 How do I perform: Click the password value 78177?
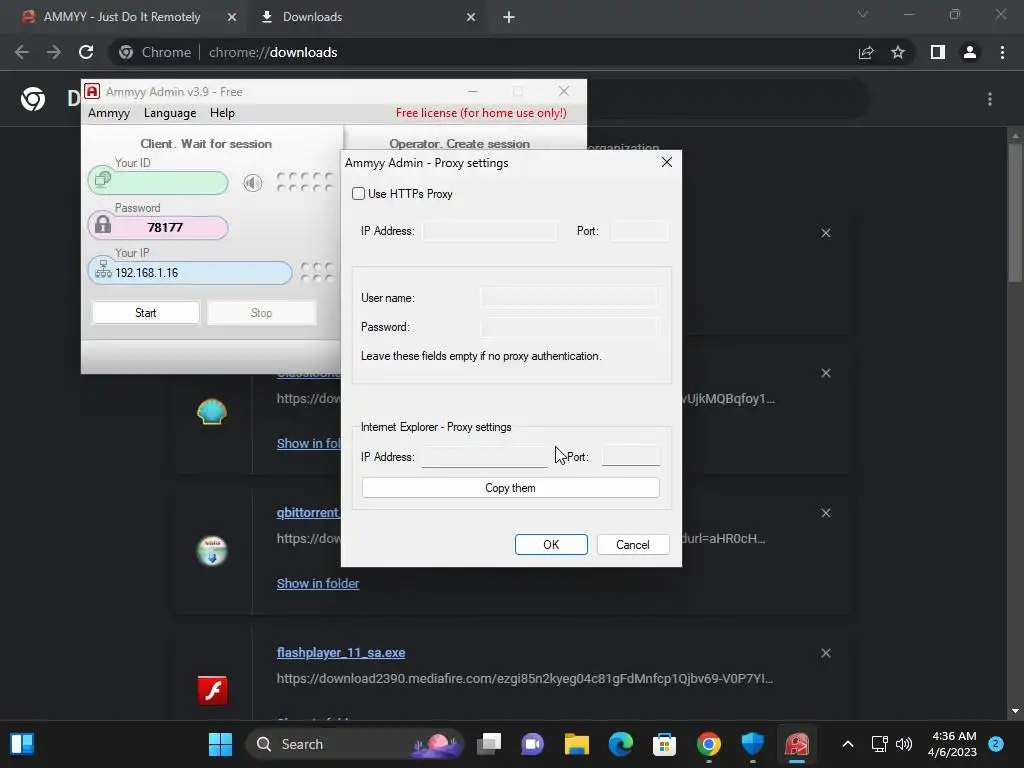coord(165,227)
